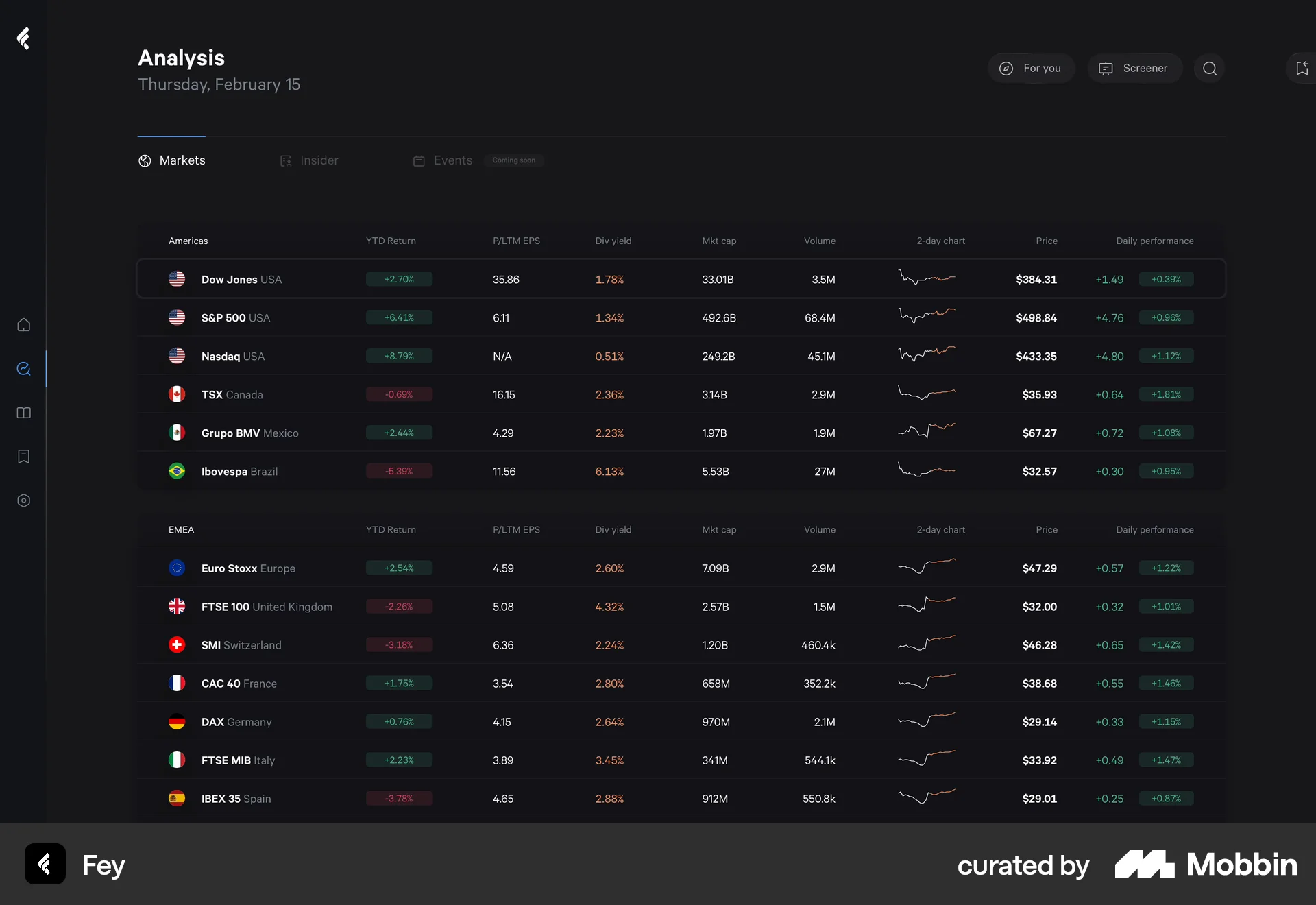Click the 460.4k volume for SMI
This screenshot has width=1316, height=905.
(818, 645)
